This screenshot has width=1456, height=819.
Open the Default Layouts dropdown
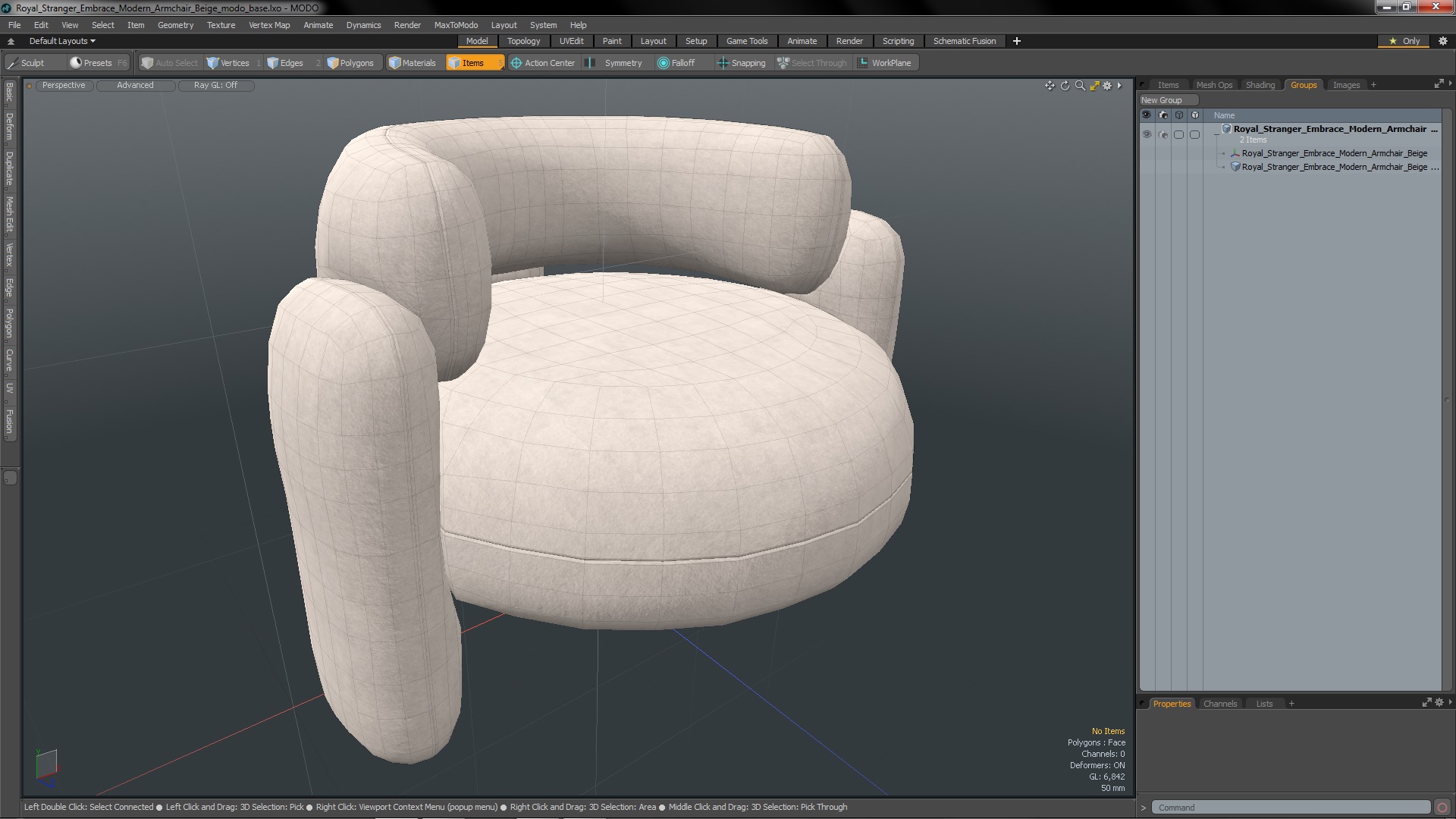pos(62,41)
